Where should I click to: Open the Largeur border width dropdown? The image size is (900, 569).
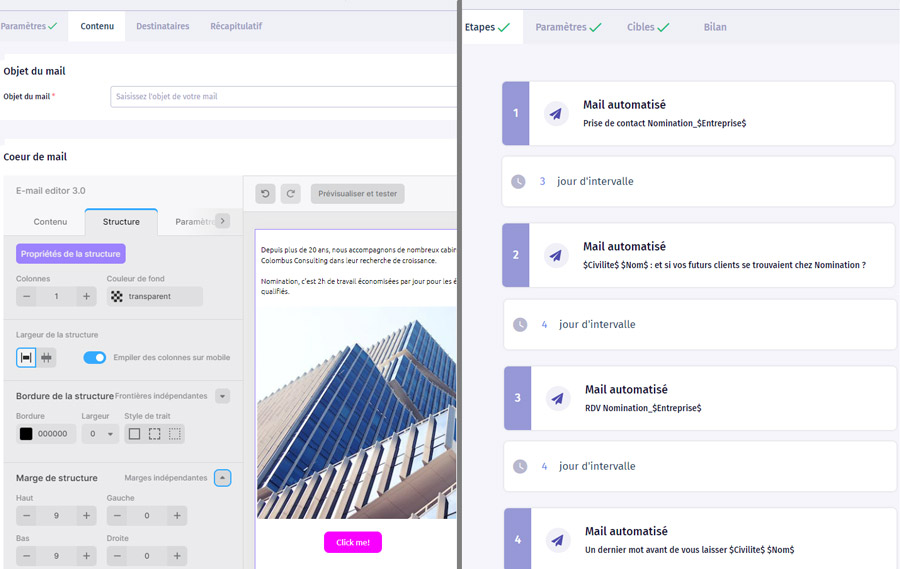click(x=100, y=434)
